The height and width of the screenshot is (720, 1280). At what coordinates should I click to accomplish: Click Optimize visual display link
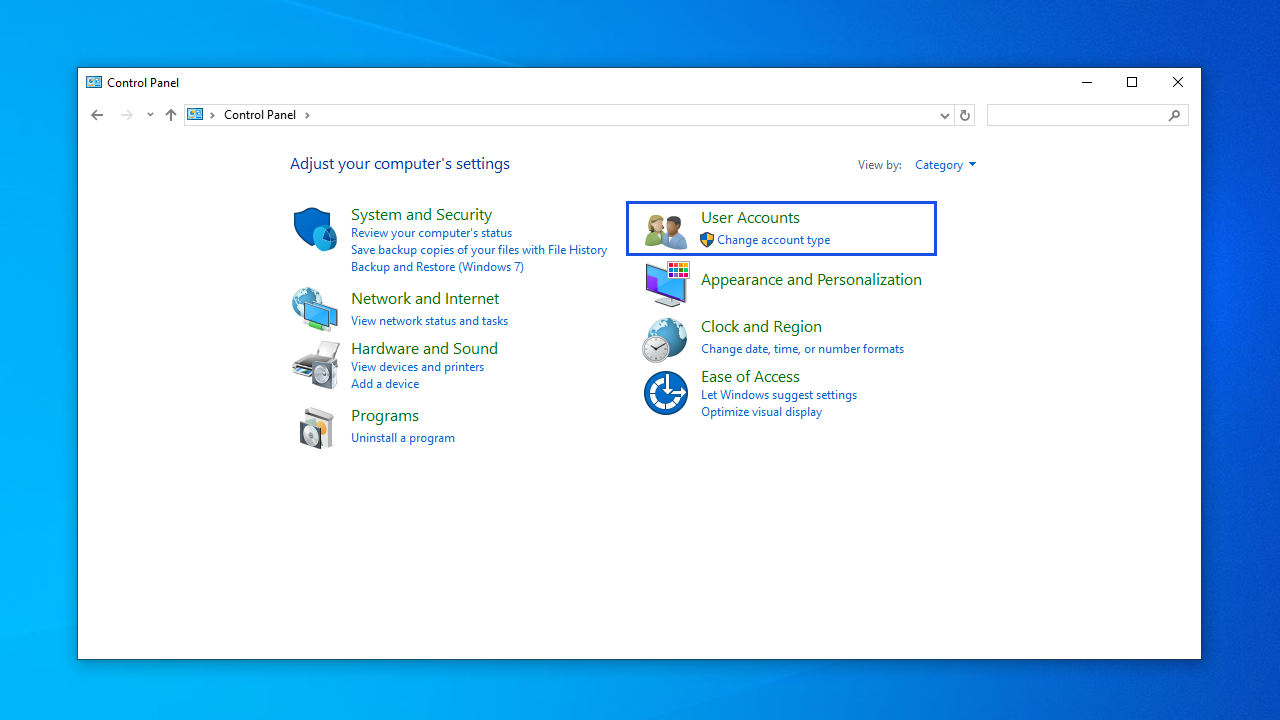761,412
